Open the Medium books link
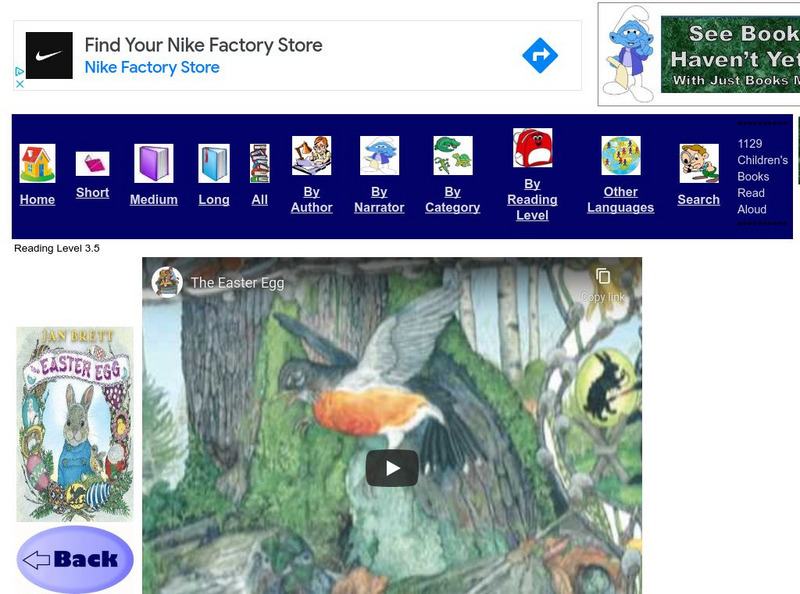Viewport: 800px width, 594px height. 154,200
